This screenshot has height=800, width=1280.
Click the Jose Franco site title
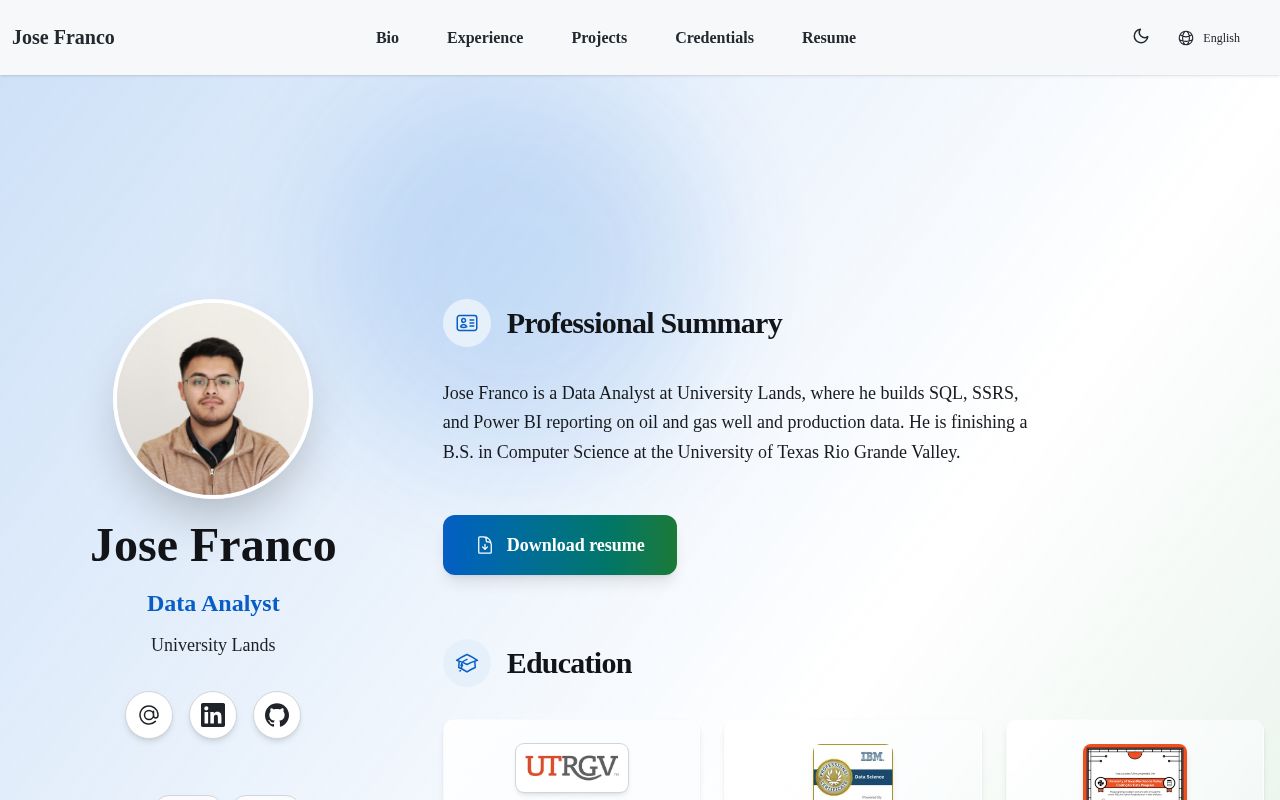(x=63, y=38)
